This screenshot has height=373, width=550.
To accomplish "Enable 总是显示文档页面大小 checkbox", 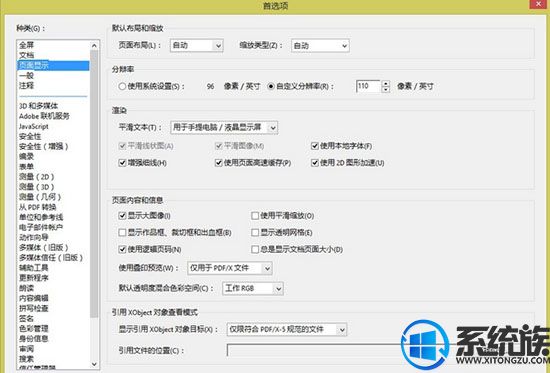I will coord(255,249).
